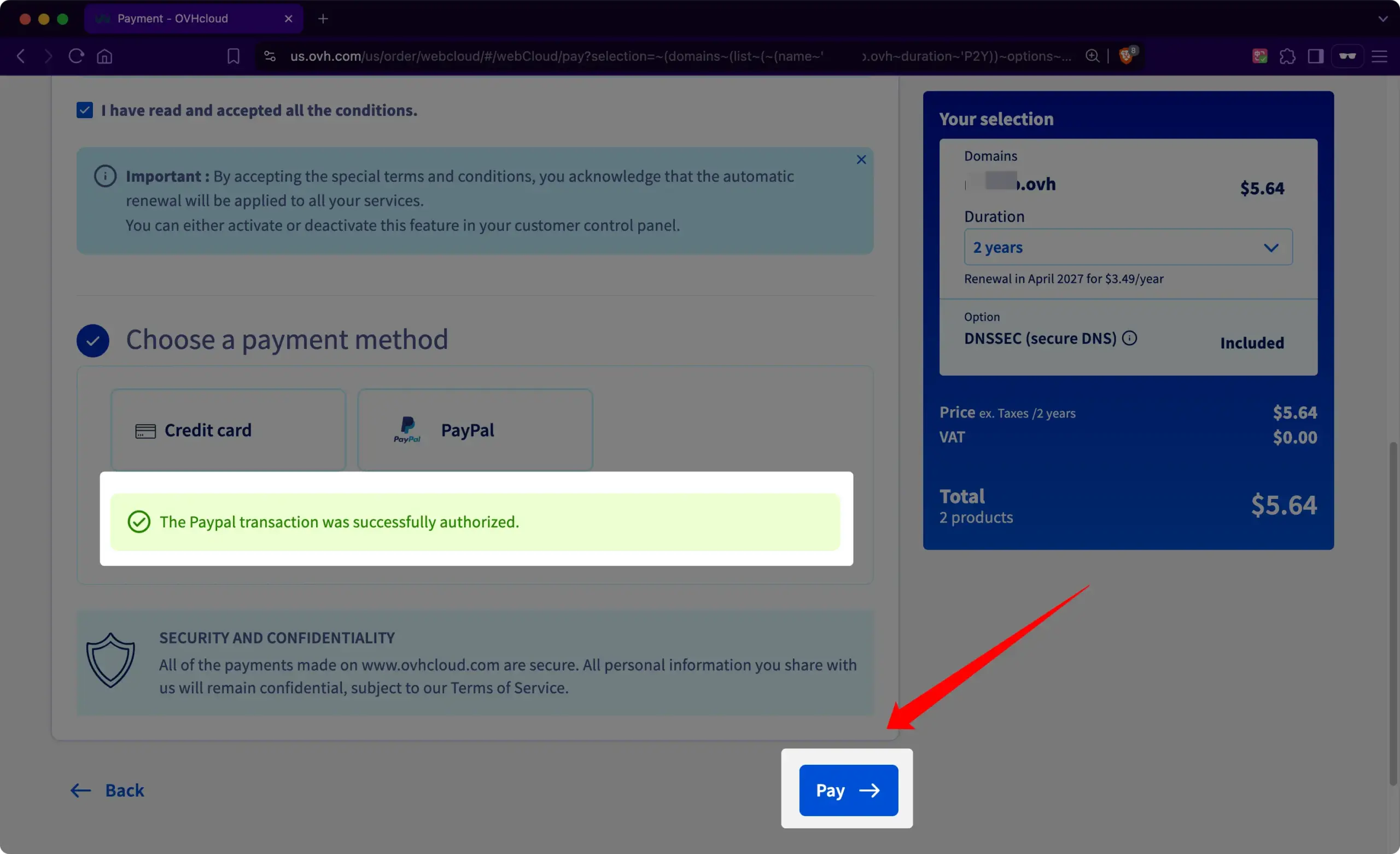Click the Pay button
Viewport: 1400px width, 854px height.
coord(848,790)
